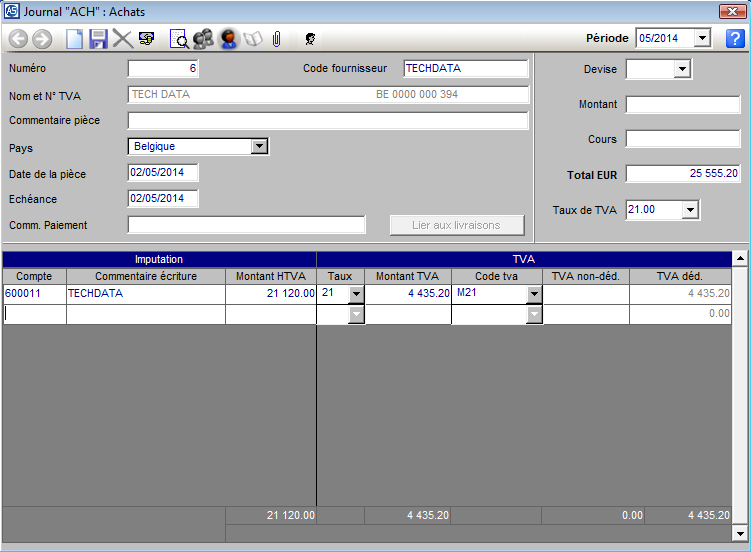Click the money payment icon in toolbar
Screen dimensions: 751x552
(x=146, y=39)
